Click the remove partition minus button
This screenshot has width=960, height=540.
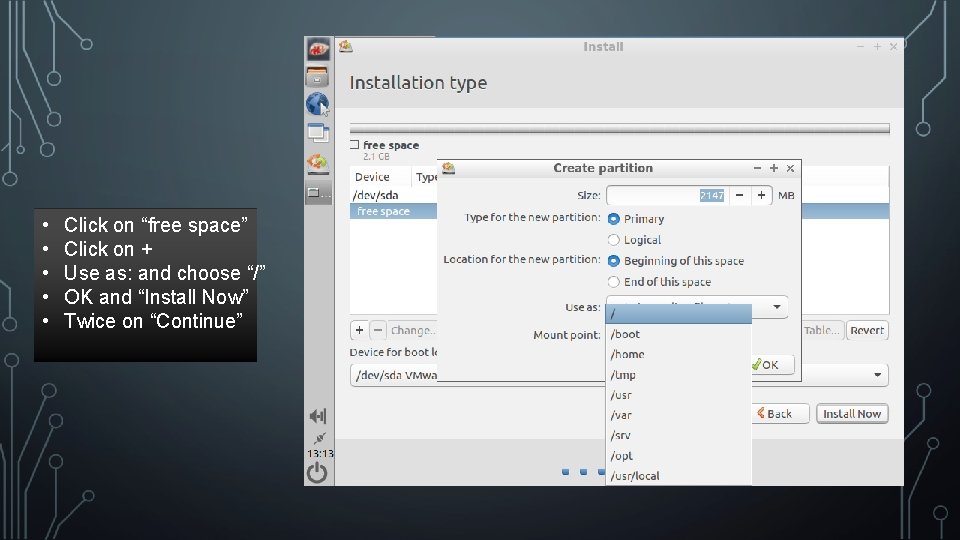[x=378, y=331]
